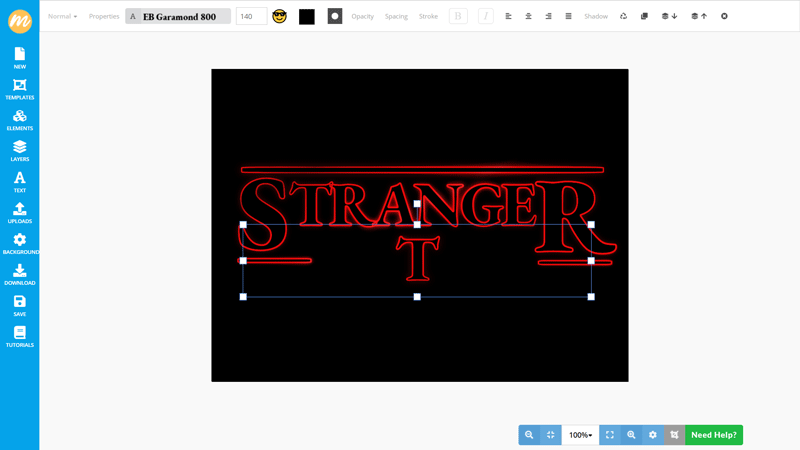This screenshot has height=450, width=800.
Task: Click the neon letter T on canvas
Action: 418,258
